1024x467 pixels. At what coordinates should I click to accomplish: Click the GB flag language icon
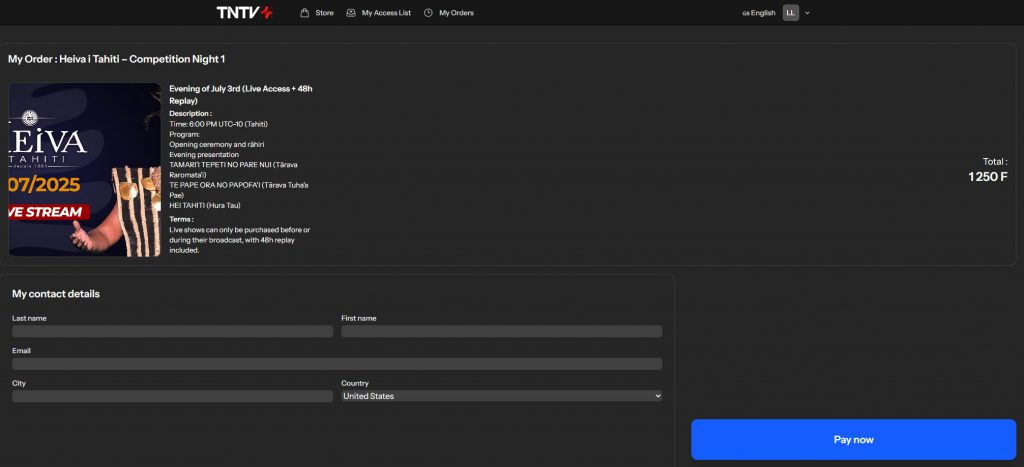point(746,13)
